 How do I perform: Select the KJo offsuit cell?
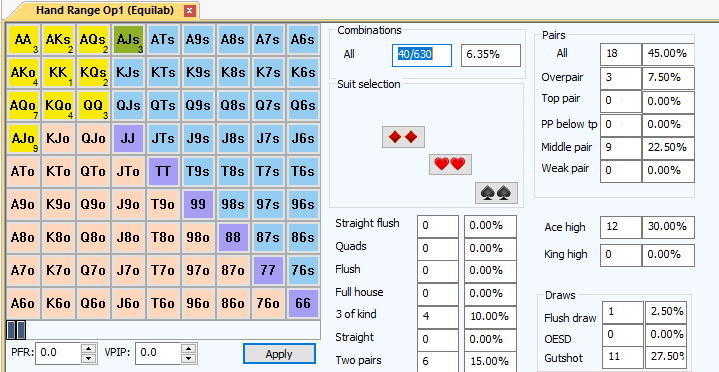point(58,139)
